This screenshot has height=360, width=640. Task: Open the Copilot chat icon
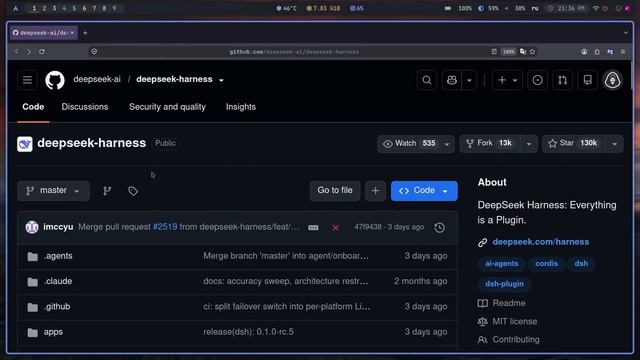(452, 80)
